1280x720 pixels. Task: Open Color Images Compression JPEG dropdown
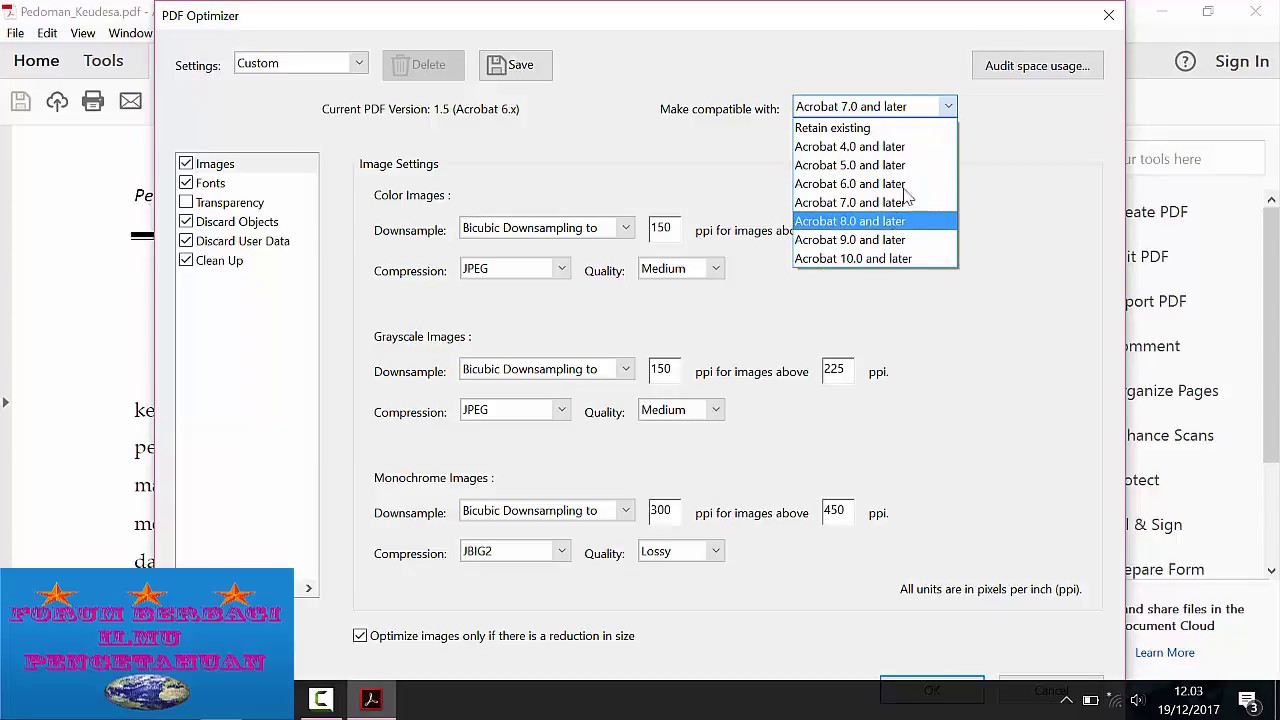coord(515,268)
